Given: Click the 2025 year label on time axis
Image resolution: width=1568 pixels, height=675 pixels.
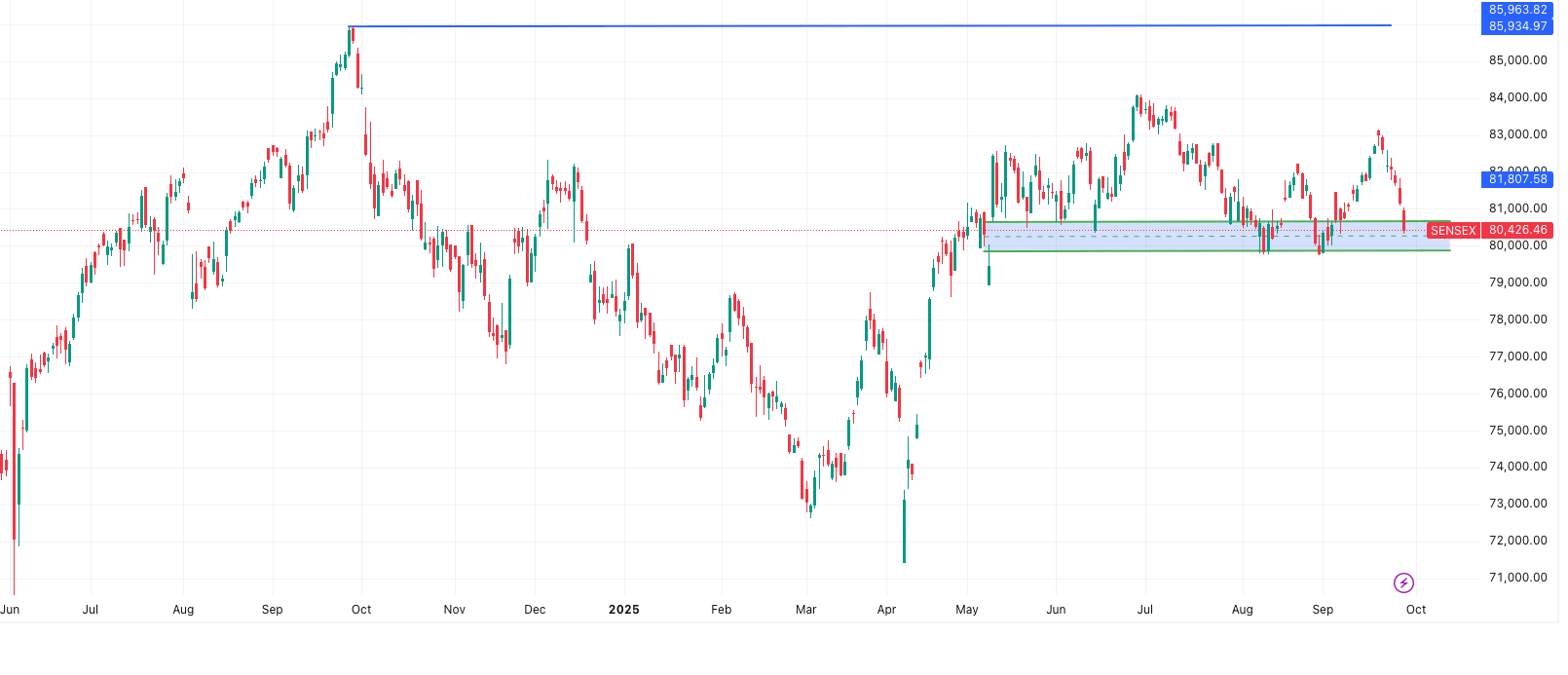Looking at the screenshot, I should [x=623, y=610].
